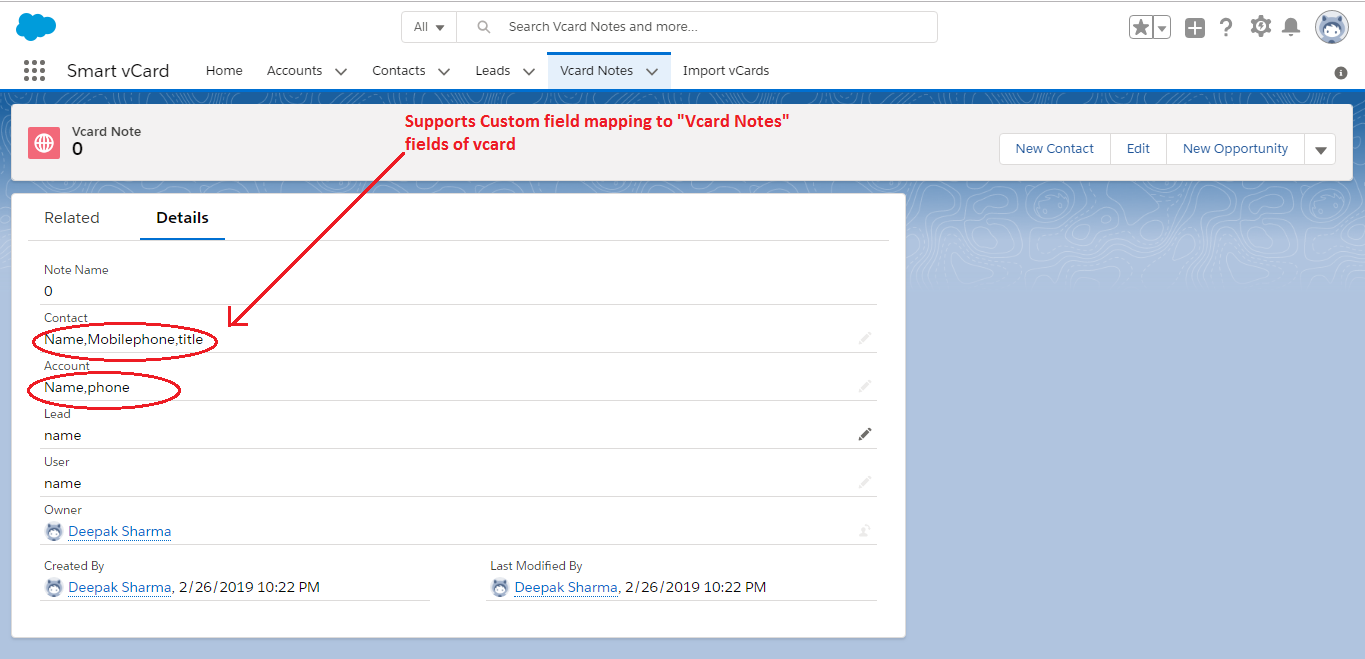Open the App Launcher grid icon

point(34,71)
